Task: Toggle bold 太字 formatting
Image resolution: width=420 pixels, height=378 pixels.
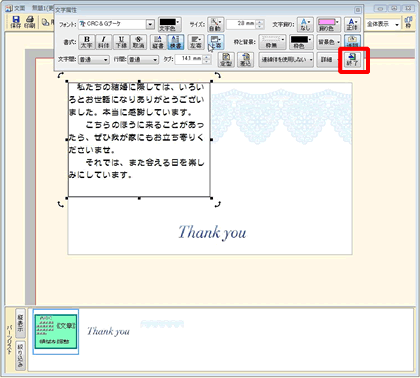Action: point(87,42)
